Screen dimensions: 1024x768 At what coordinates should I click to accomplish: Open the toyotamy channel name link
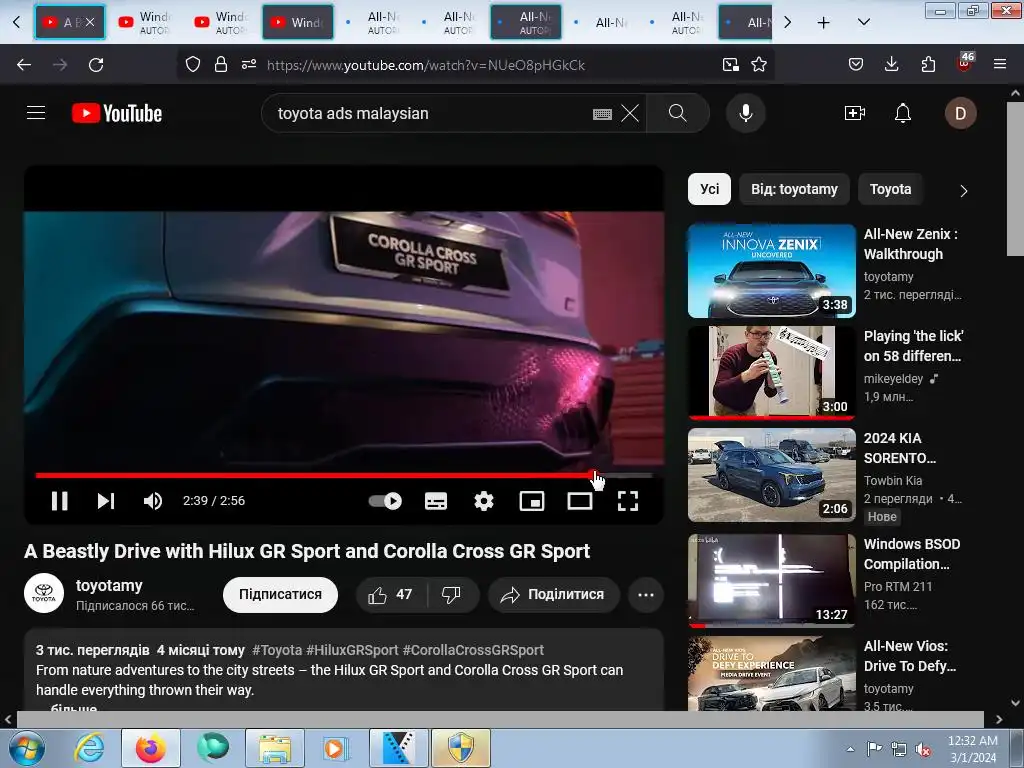point(109,585)
